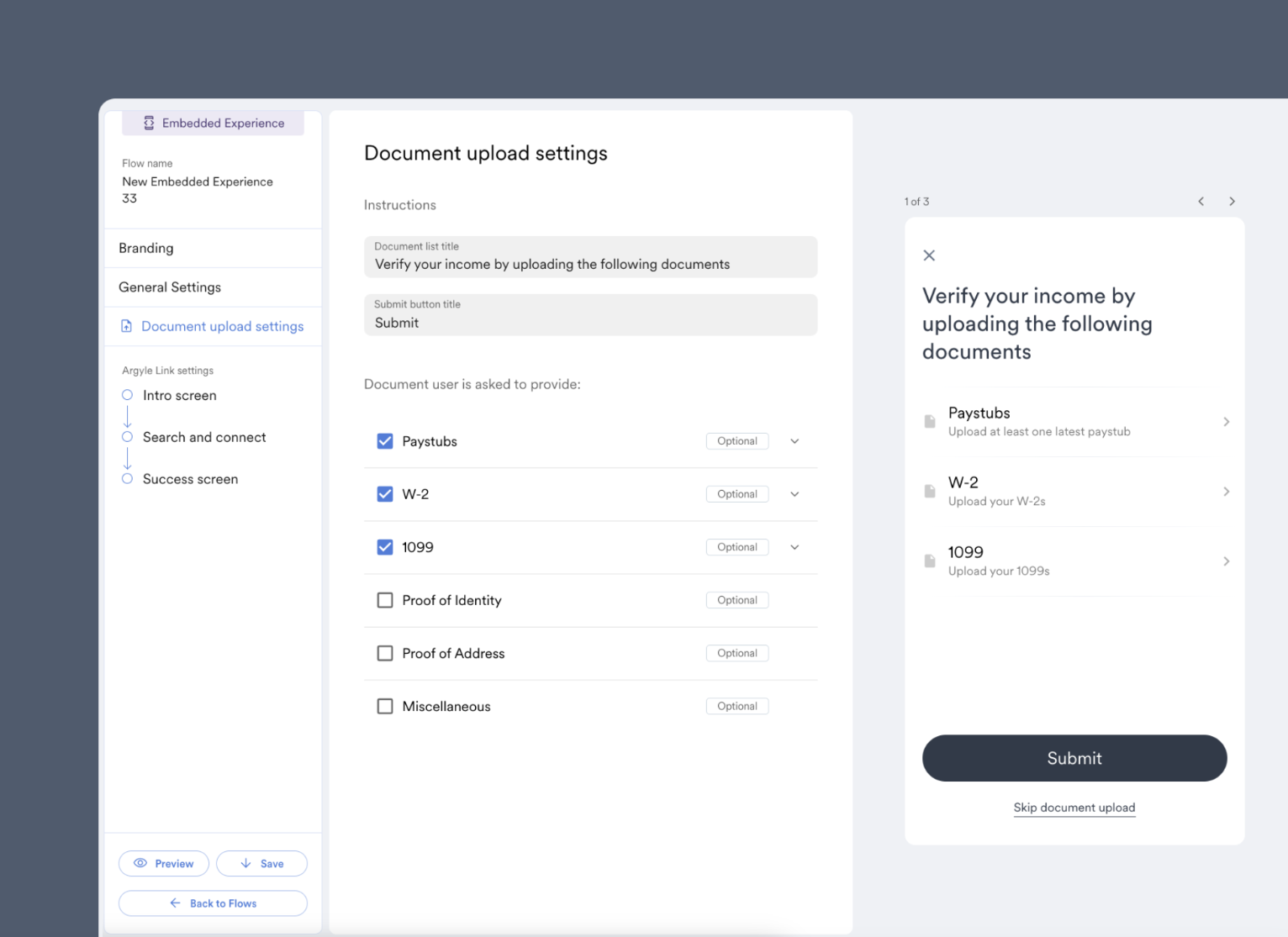Screen dimensions: 1288x937
Task: Click the right pagination arrow above the preview
Action: tap(1232, 202)
